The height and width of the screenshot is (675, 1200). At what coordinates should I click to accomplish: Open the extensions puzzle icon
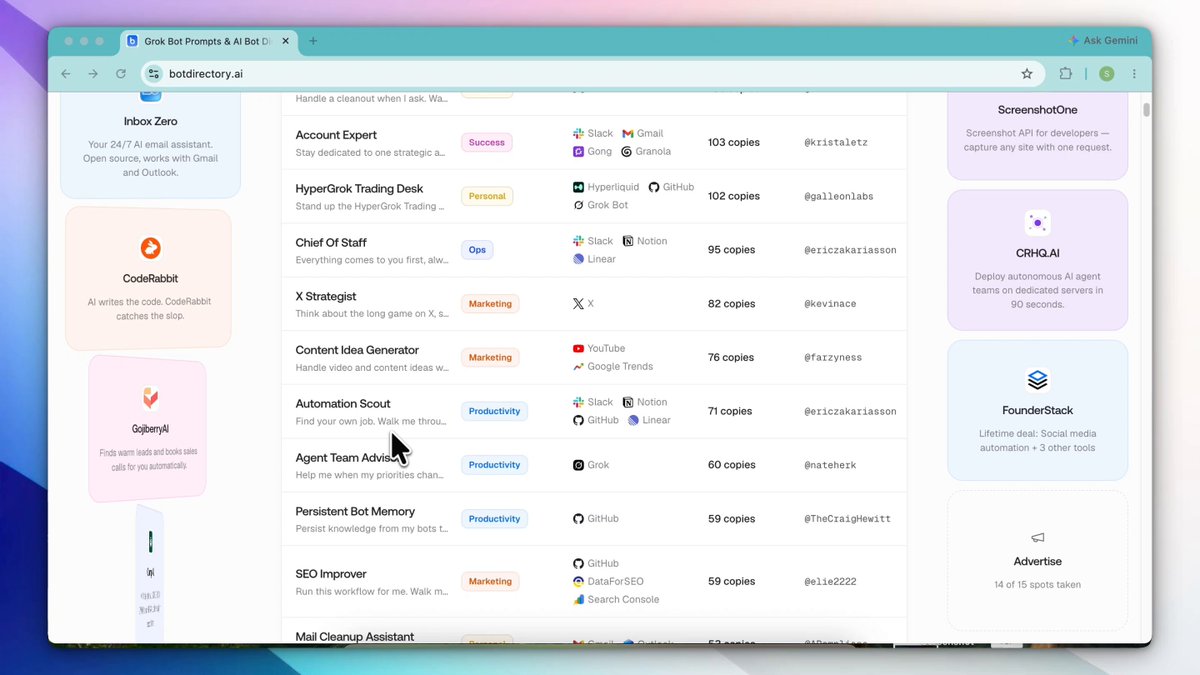[x=1066, y=74]
